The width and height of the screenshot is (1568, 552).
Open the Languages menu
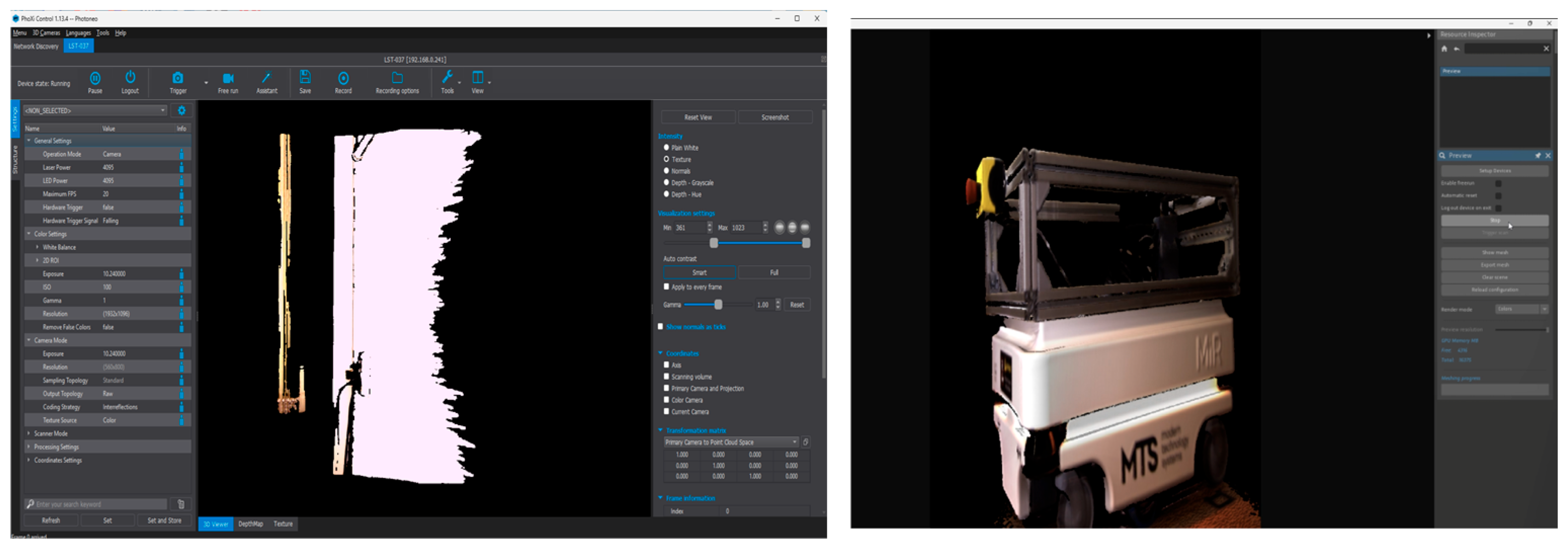pos(78,33)
